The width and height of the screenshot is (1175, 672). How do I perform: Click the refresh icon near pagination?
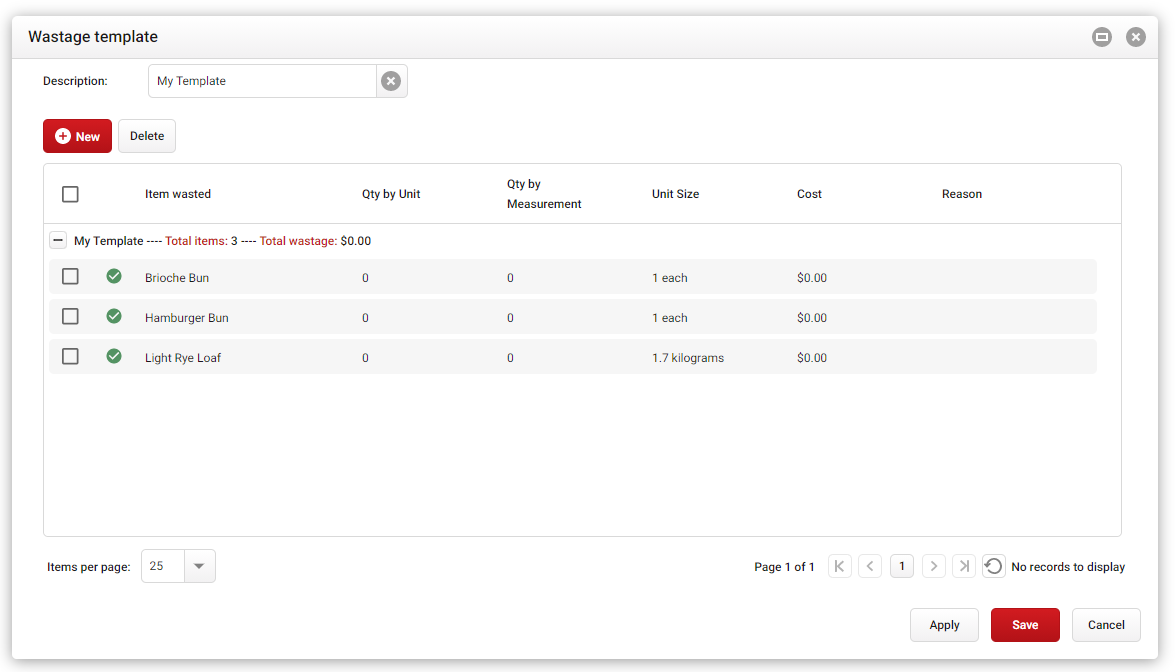coord(993,566)
